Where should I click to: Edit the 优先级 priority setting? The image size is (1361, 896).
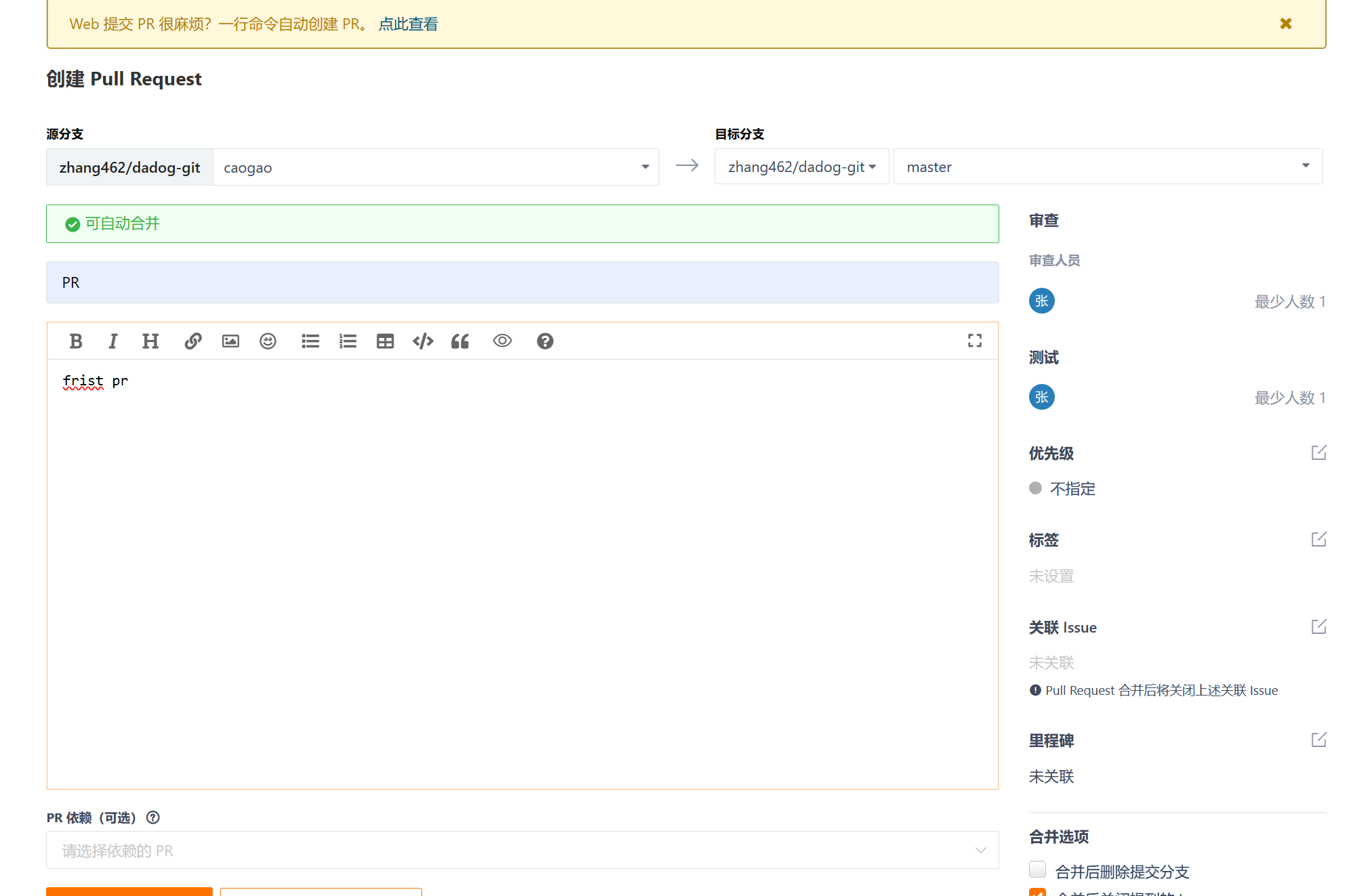pos(1318,453)
